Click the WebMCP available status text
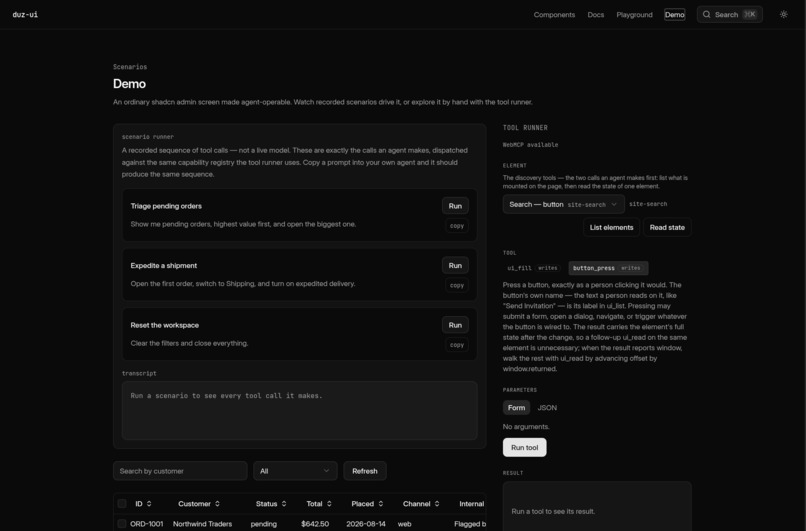Image resolution: width=806 pixels, height=531 pixels. [x=530, y=145]
